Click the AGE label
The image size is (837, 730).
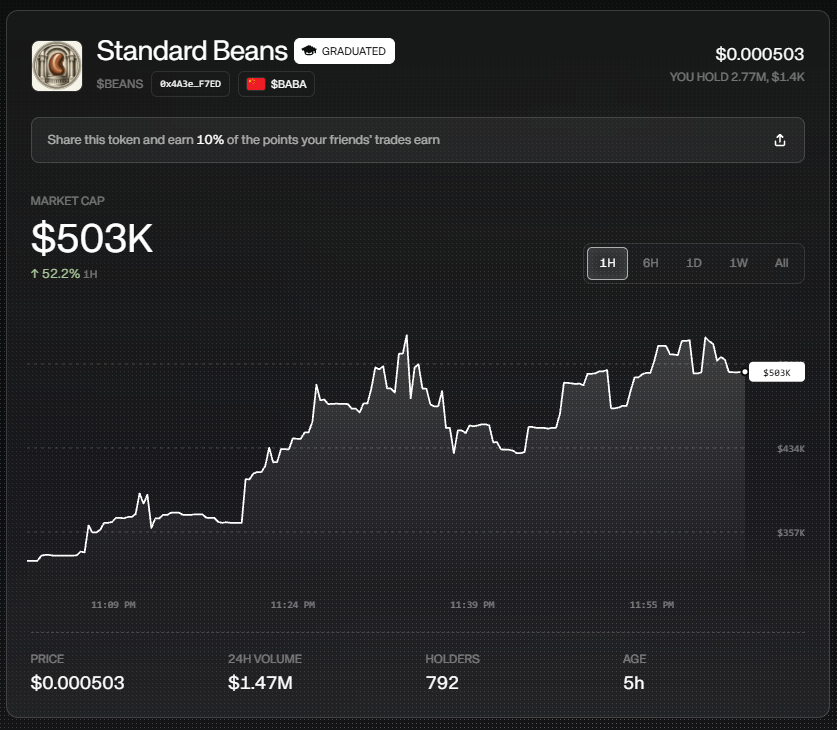[x=634, y=659]
